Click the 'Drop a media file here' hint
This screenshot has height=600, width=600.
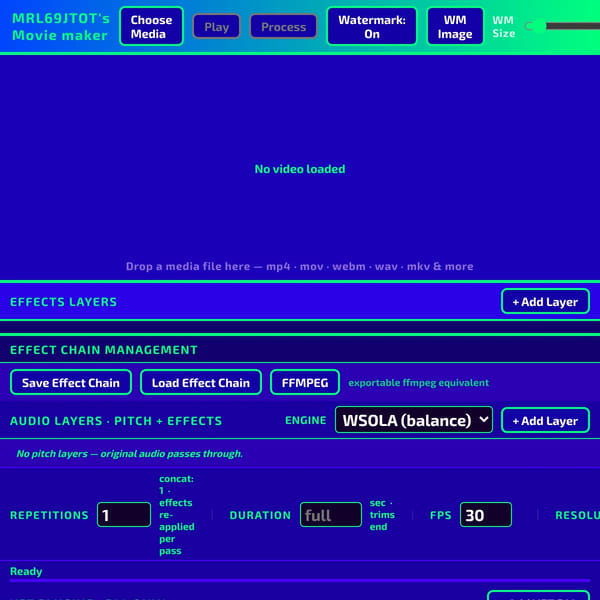coord(300,266)
